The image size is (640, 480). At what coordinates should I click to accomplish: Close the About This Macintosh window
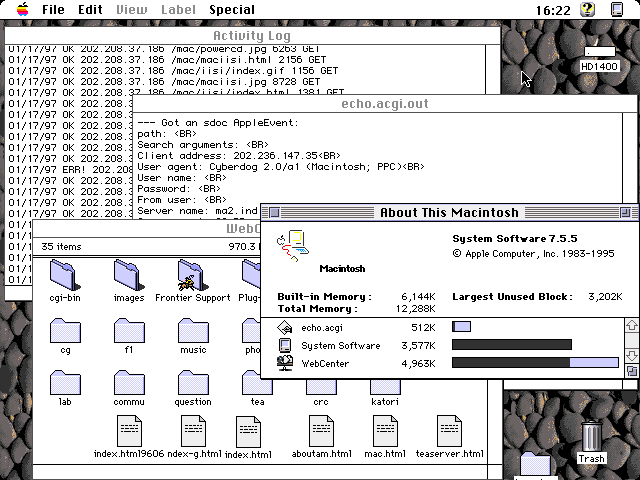[274, 212]
